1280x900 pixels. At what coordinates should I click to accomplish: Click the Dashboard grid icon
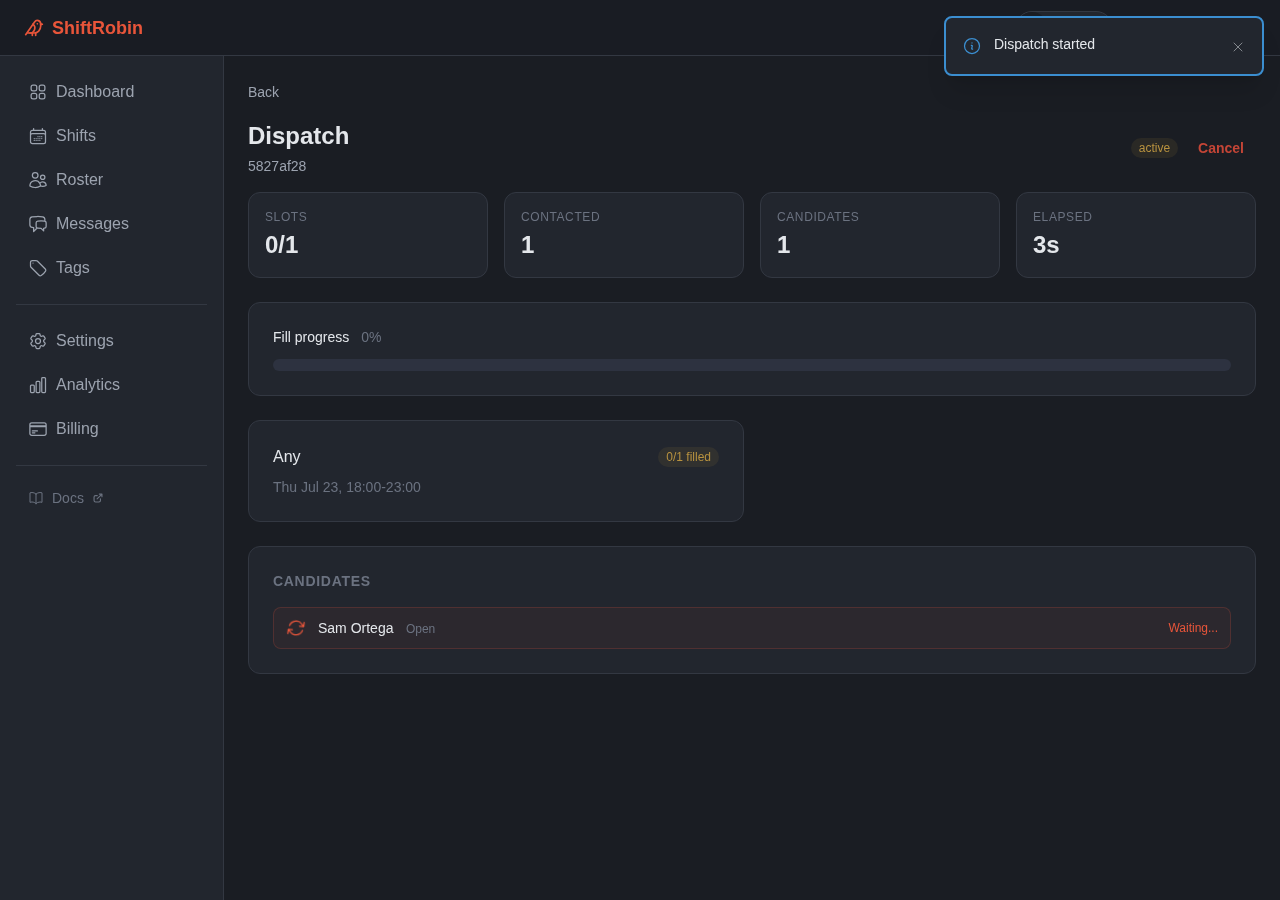(x=38, y=92)
